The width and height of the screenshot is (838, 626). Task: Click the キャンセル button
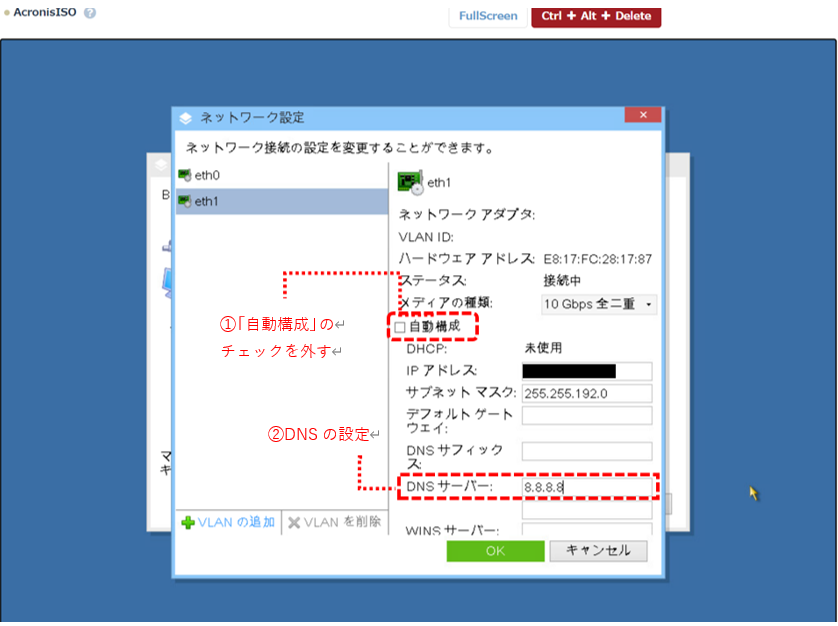tap(598, 551)
